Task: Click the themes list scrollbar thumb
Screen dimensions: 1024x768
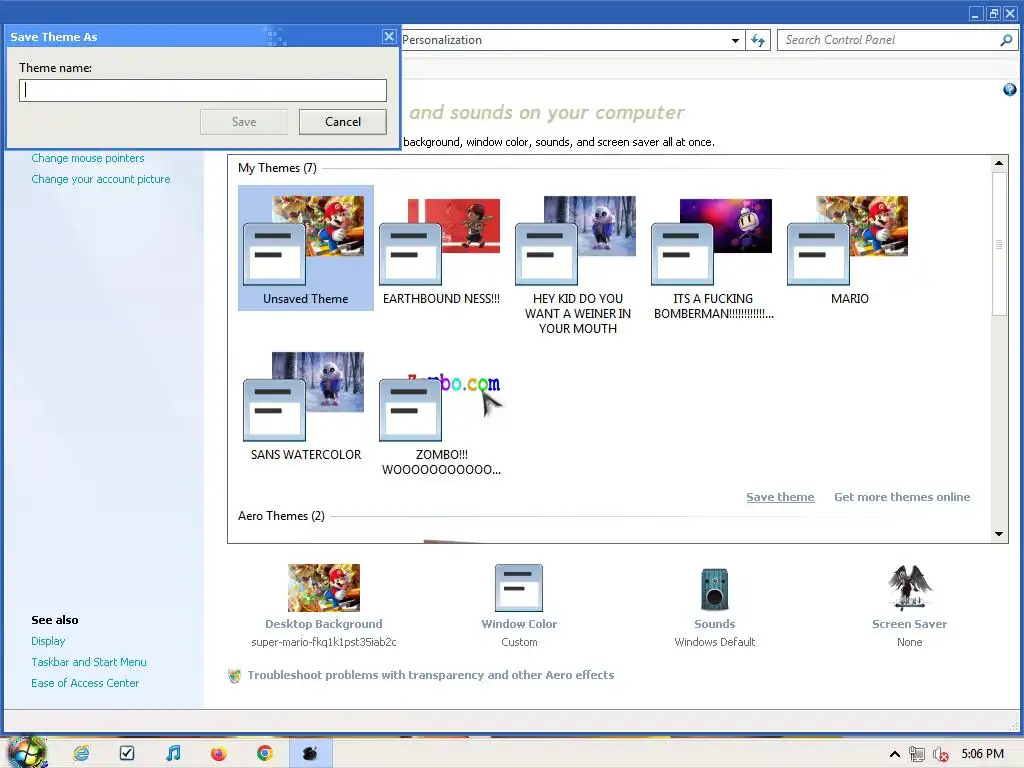Action: tap(999, 243)
